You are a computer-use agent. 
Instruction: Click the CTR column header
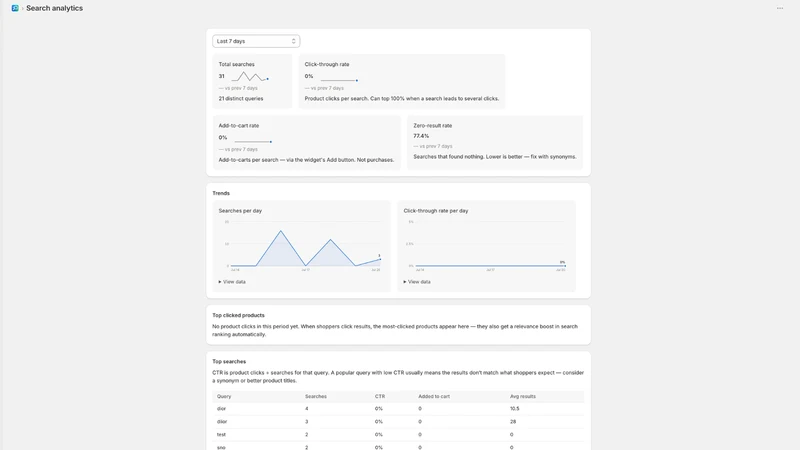click(x=380, y=396)
